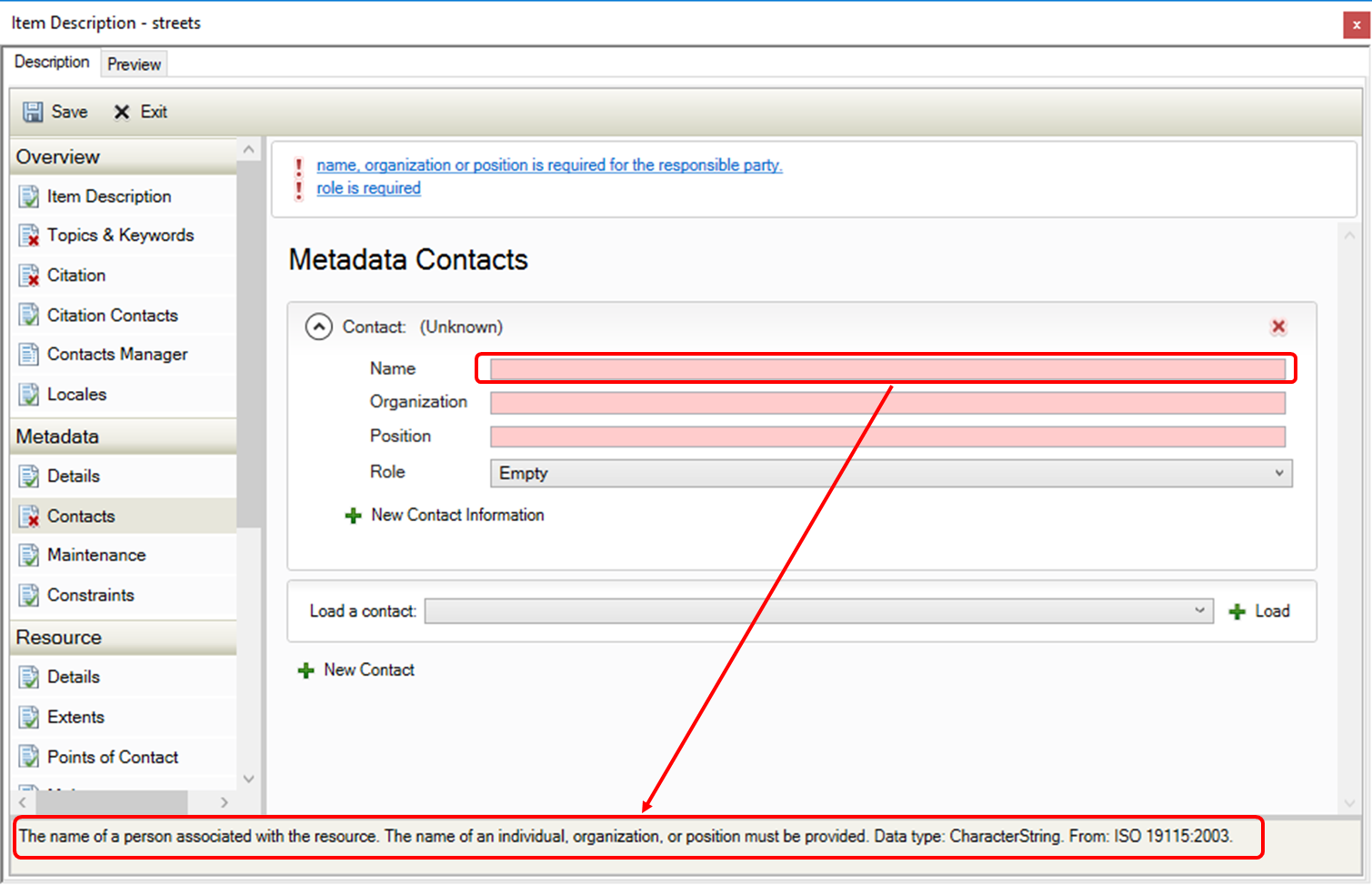This screenshot has height=885, width=1372.
Task: Switch to the Preview tab
Action: pos(134,64)
